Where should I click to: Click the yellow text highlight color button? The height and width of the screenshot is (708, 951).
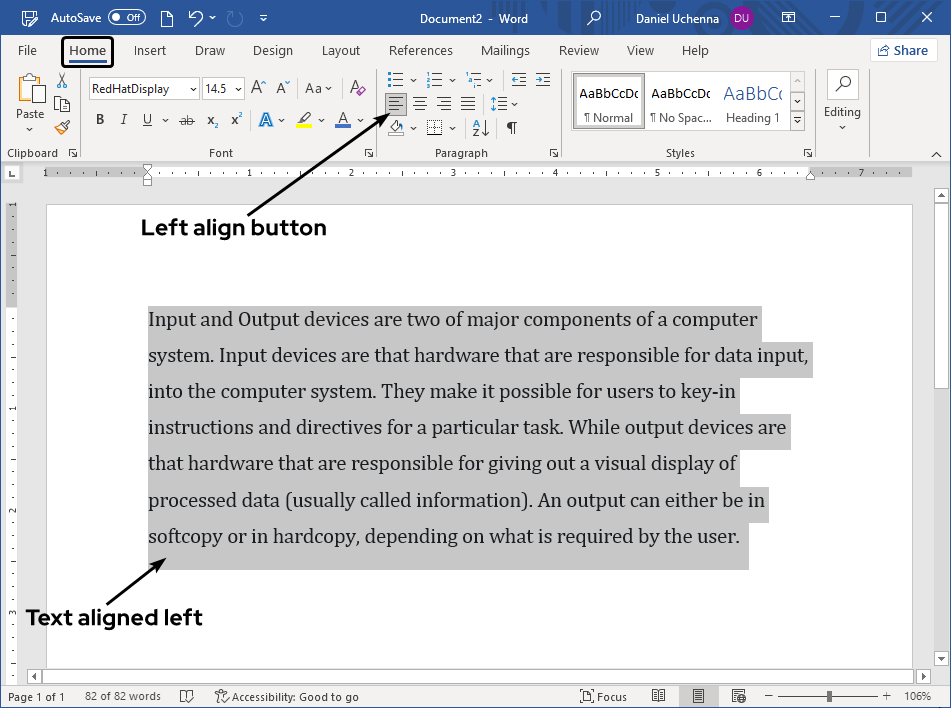tap(304, 120)
